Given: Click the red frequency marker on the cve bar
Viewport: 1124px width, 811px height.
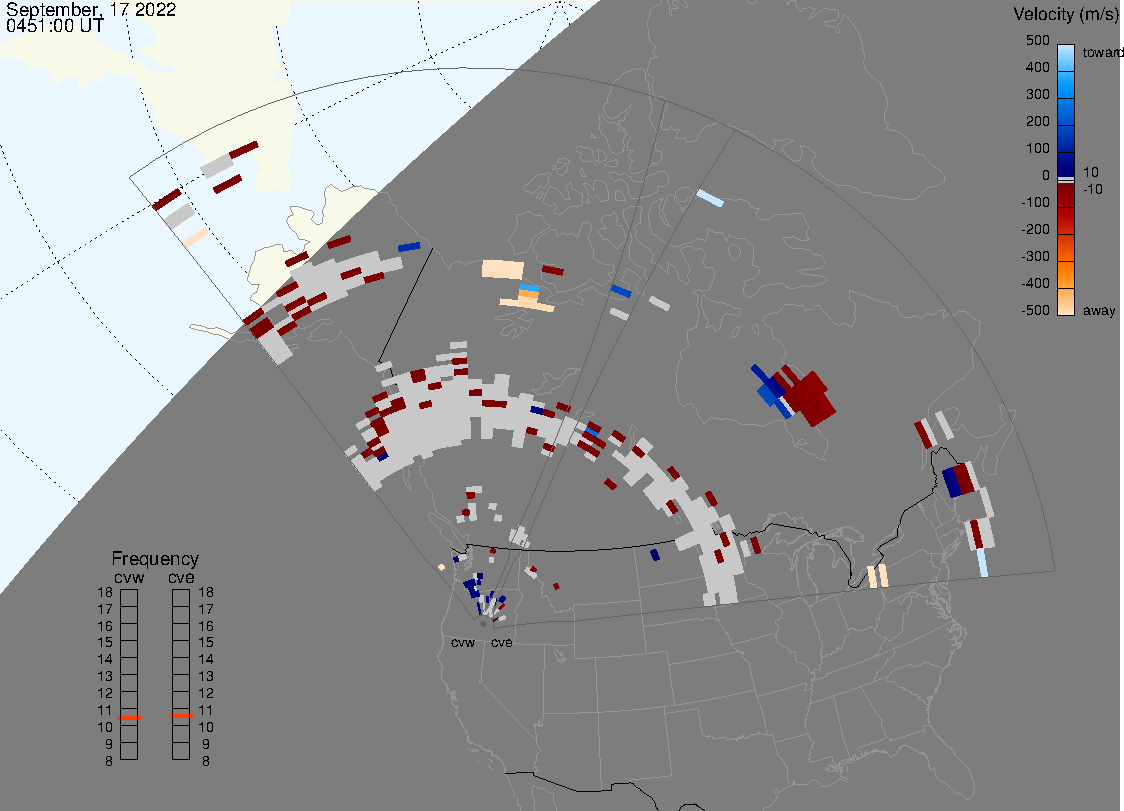Looking at the screenshot, I should click(181, 716).
